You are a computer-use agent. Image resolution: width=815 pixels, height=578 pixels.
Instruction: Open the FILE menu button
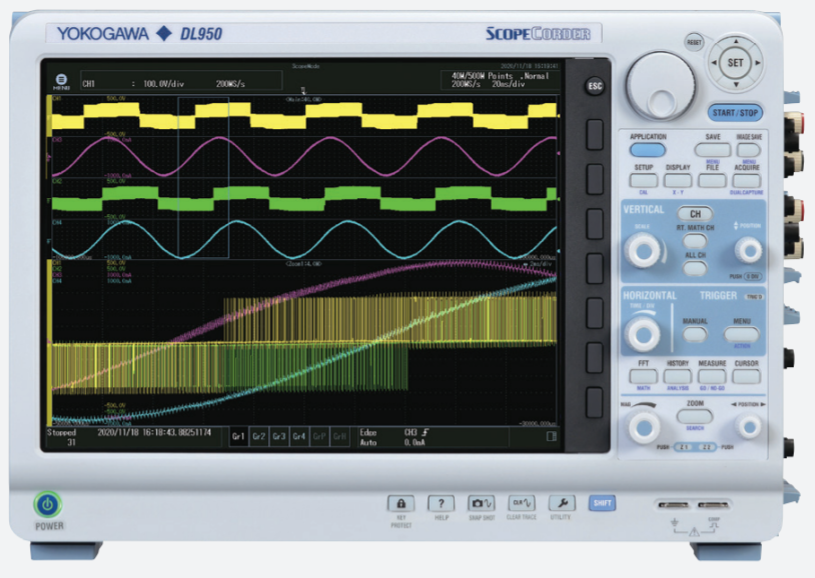tap(712, 180)
